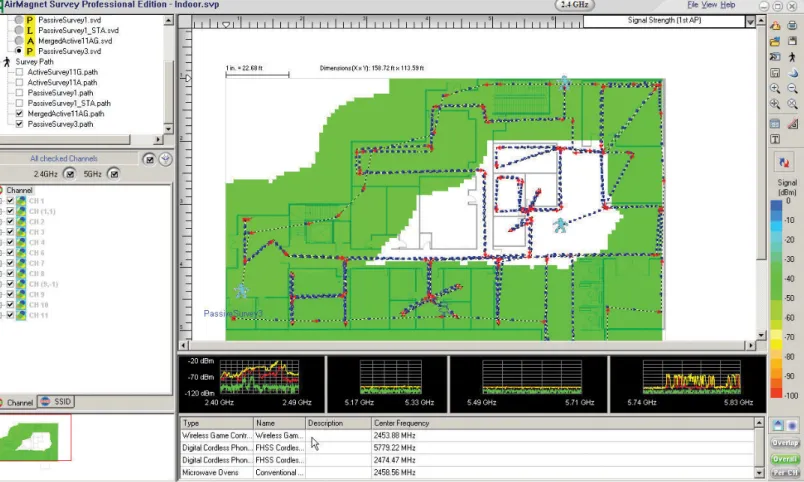Zoom in with the plus magnifier

775,88
